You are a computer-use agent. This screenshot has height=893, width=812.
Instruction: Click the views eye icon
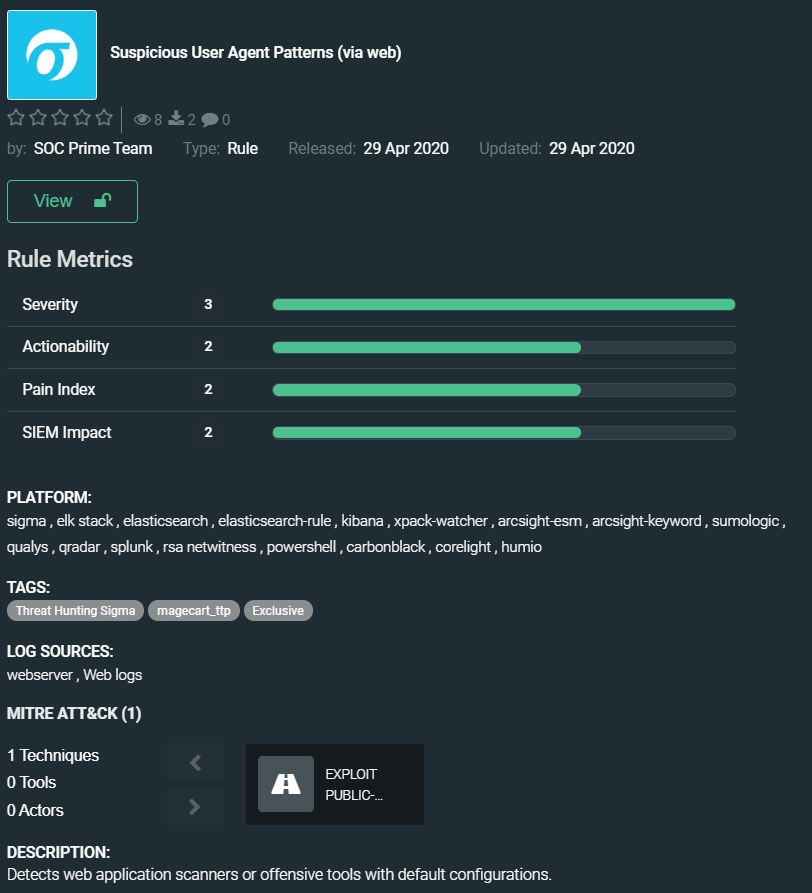click(142, 120)
